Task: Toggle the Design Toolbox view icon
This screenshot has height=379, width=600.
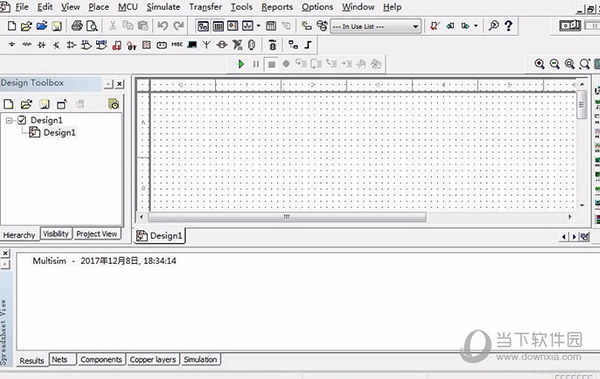Action: coord(203,26)
